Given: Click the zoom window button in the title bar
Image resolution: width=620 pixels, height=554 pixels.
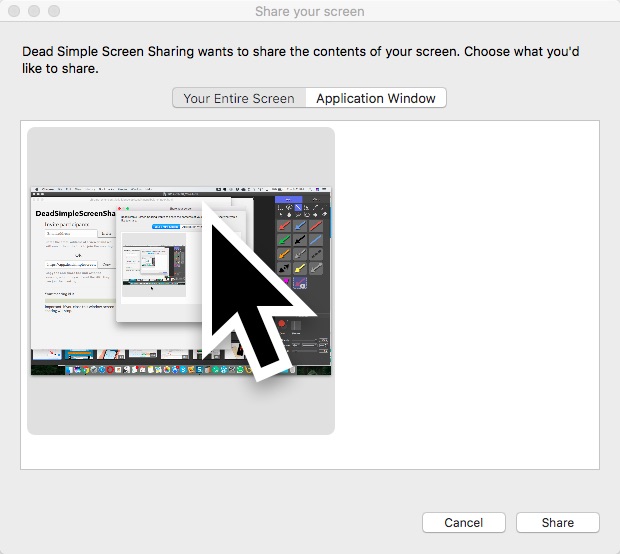Looking at the screenshot, I should (54, 11).
